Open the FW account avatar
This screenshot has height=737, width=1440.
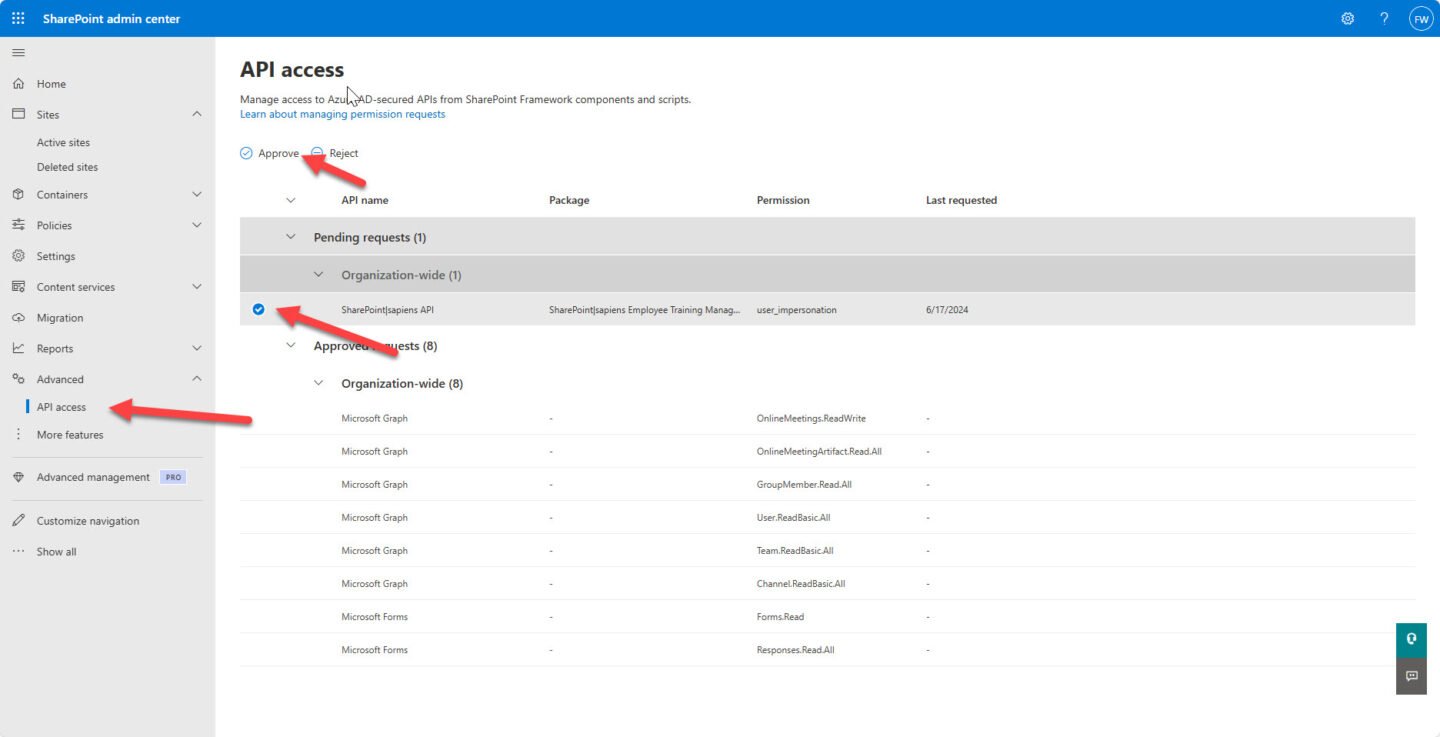(1421, 18)
